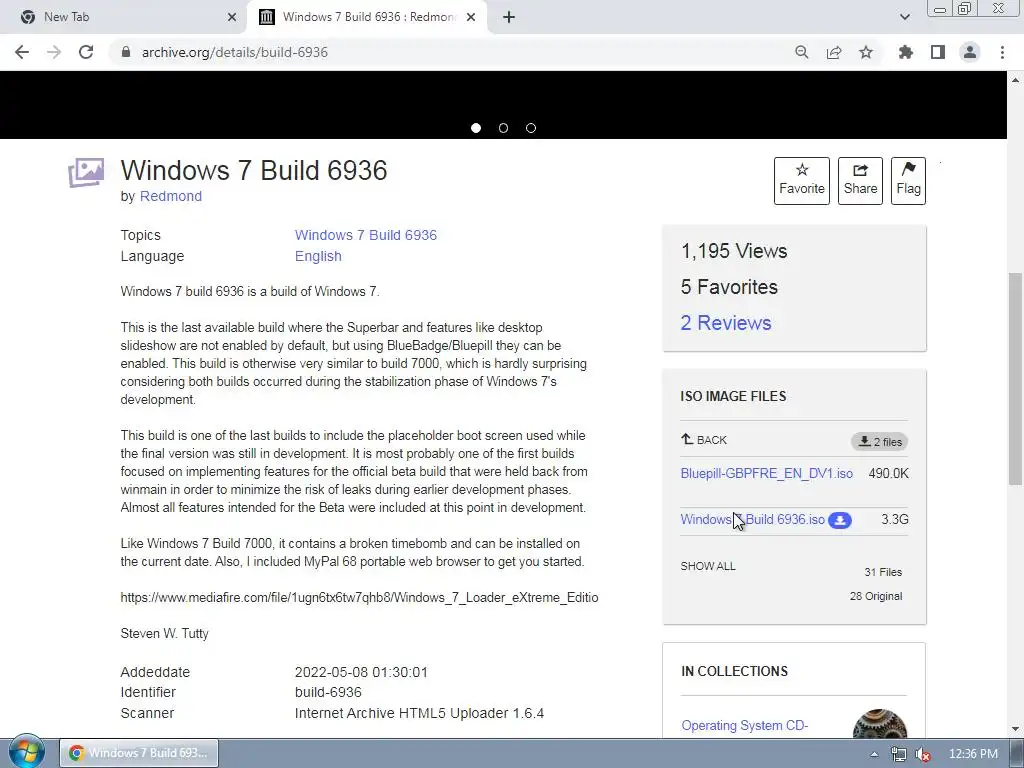Click the Addeddate value 2022-05-08 01:30:01
This screenshot has height=768, width=1024.
[x=361, y=672]
